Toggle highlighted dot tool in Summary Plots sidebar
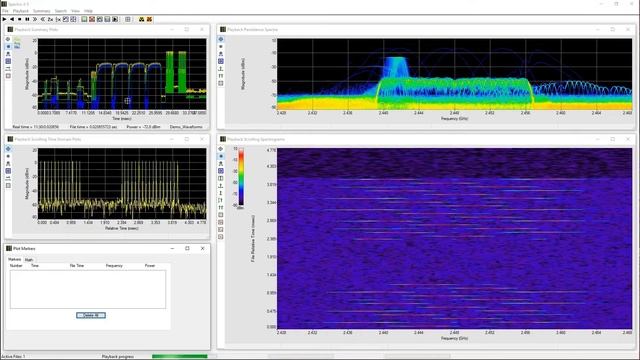The image size is (640, 360). [x=8, y=47]
